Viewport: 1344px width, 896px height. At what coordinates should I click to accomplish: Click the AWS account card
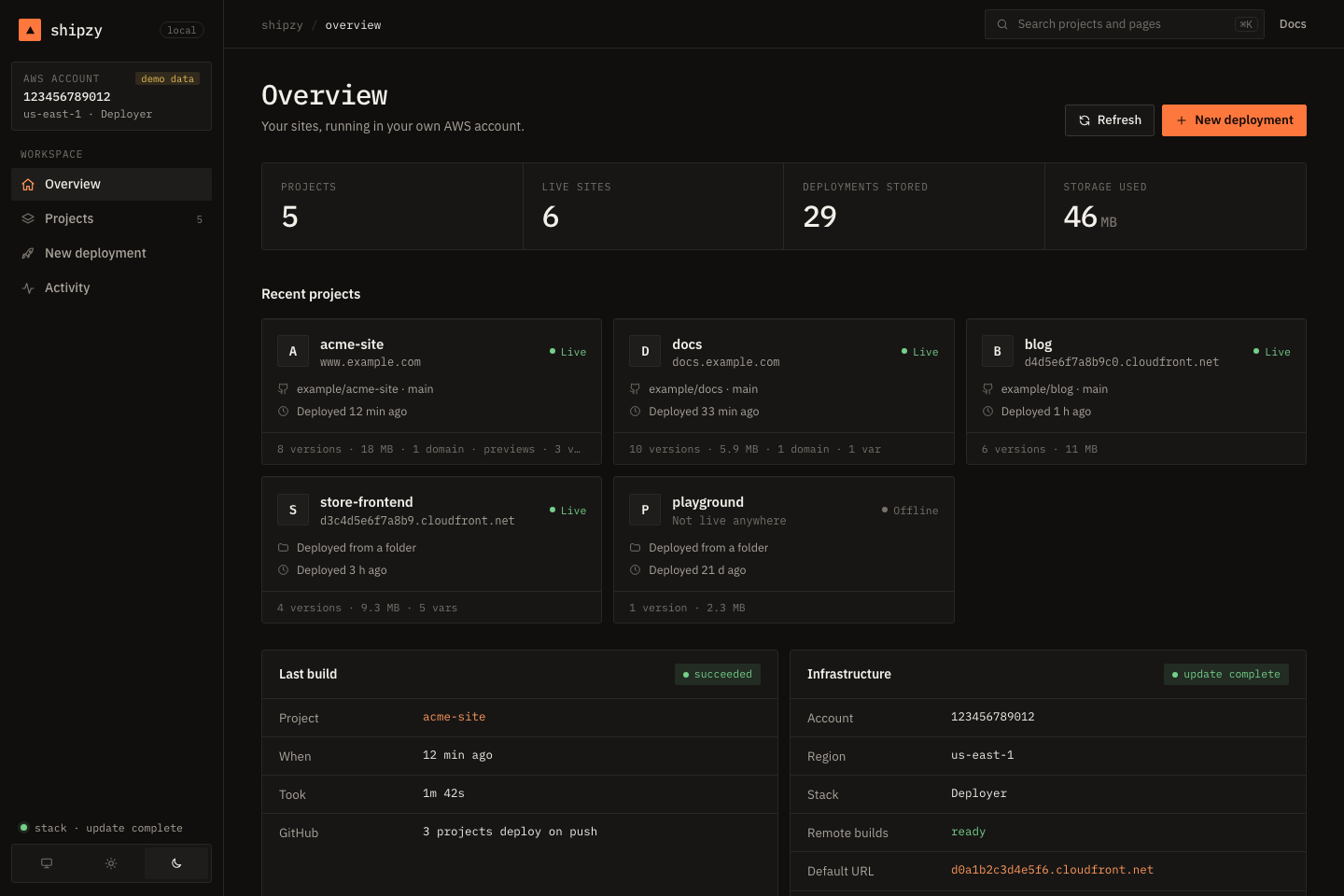[111, 96]
